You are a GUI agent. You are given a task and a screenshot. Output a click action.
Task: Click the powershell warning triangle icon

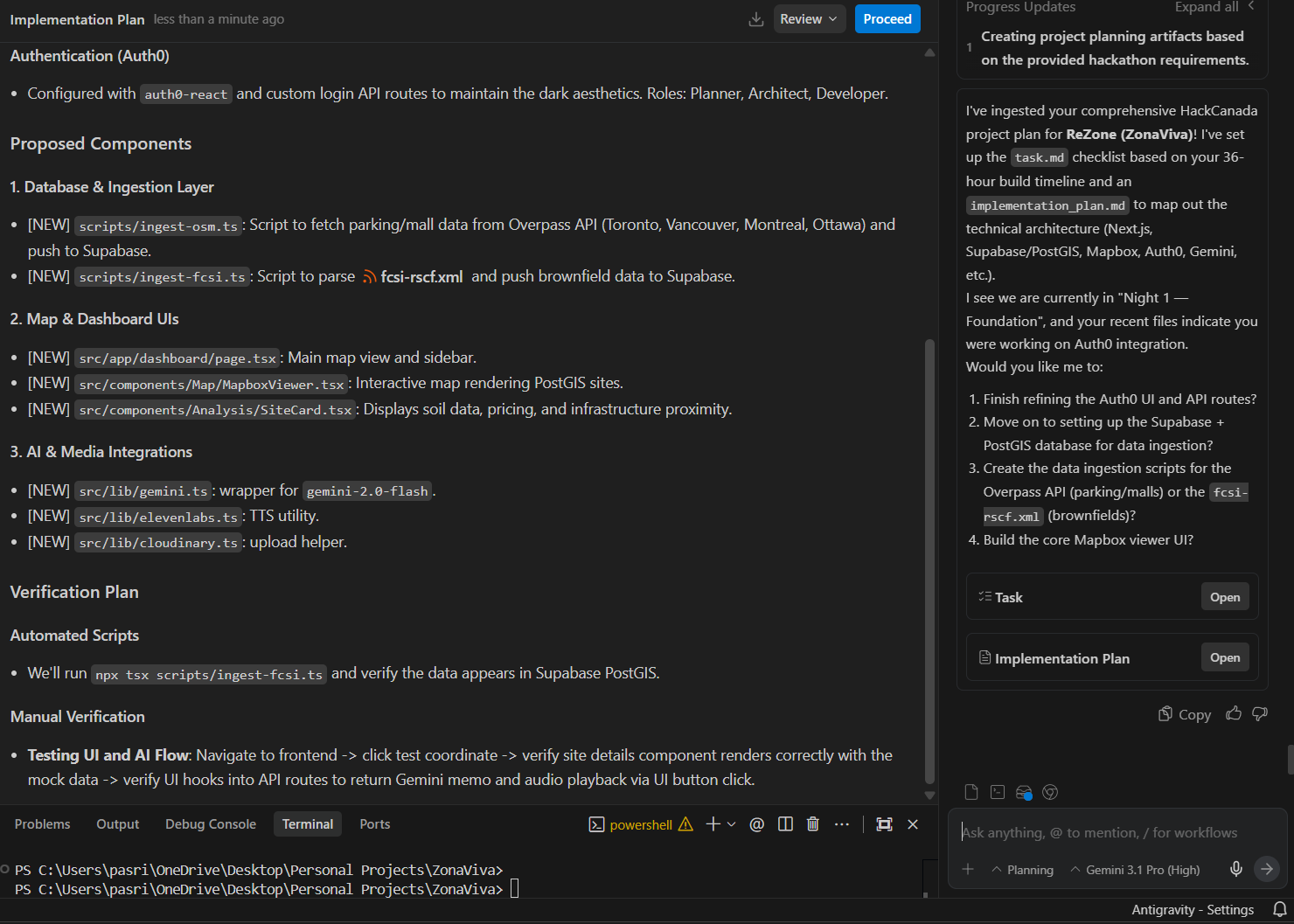coord(685,824)
